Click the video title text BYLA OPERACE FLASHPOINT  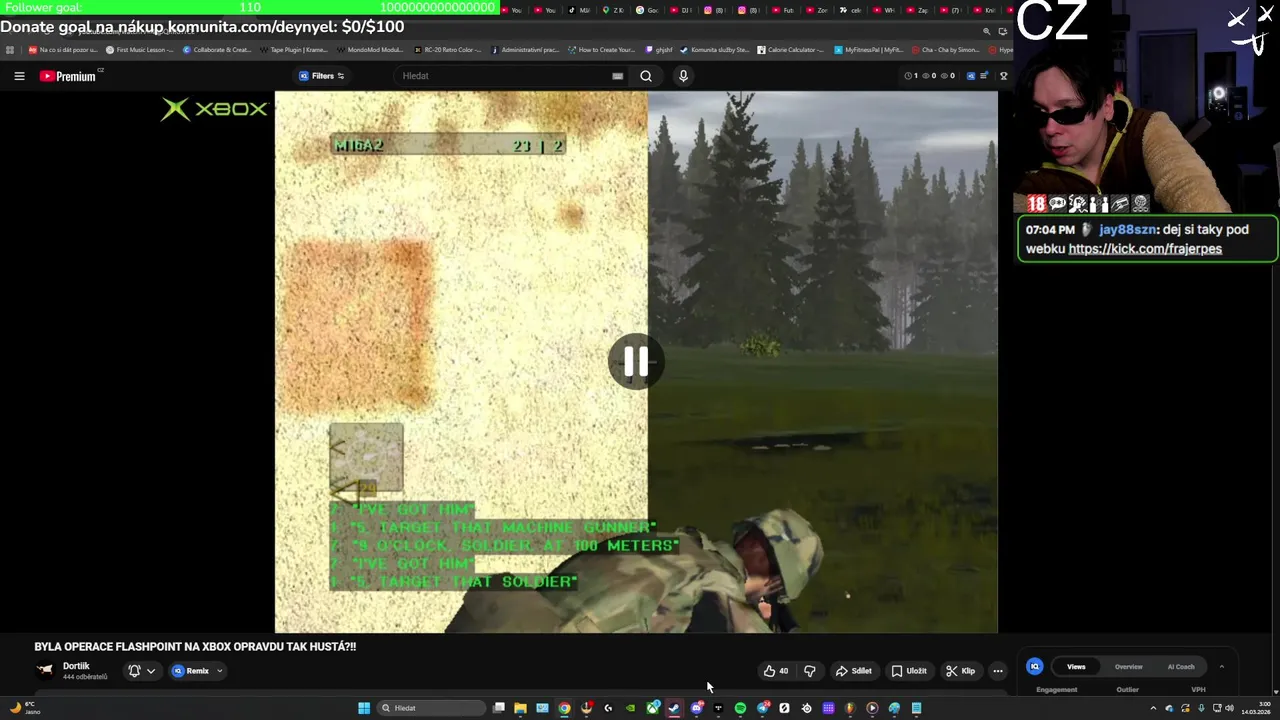[195, 647]
